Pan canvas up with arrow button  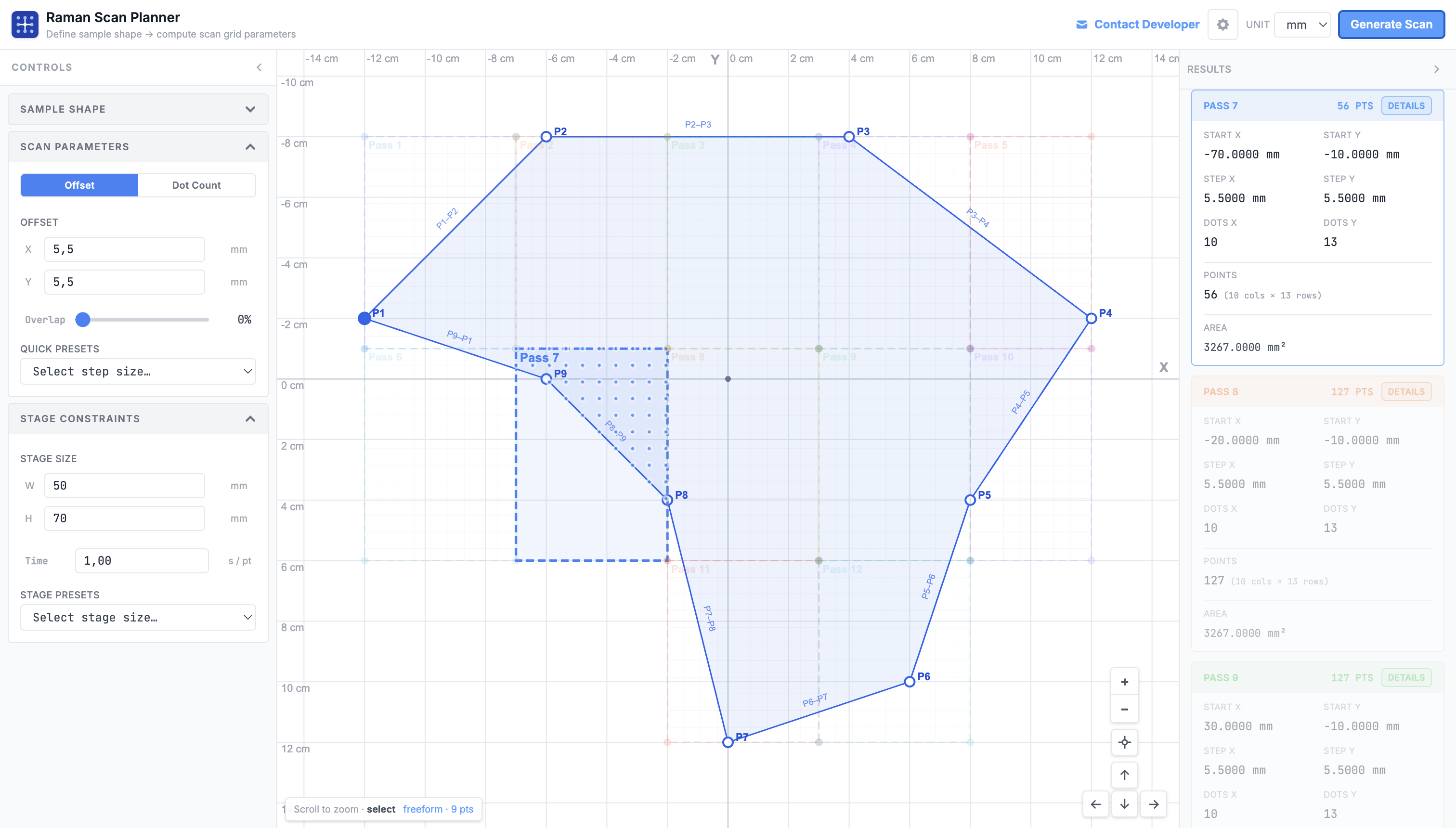[1124, 775]
